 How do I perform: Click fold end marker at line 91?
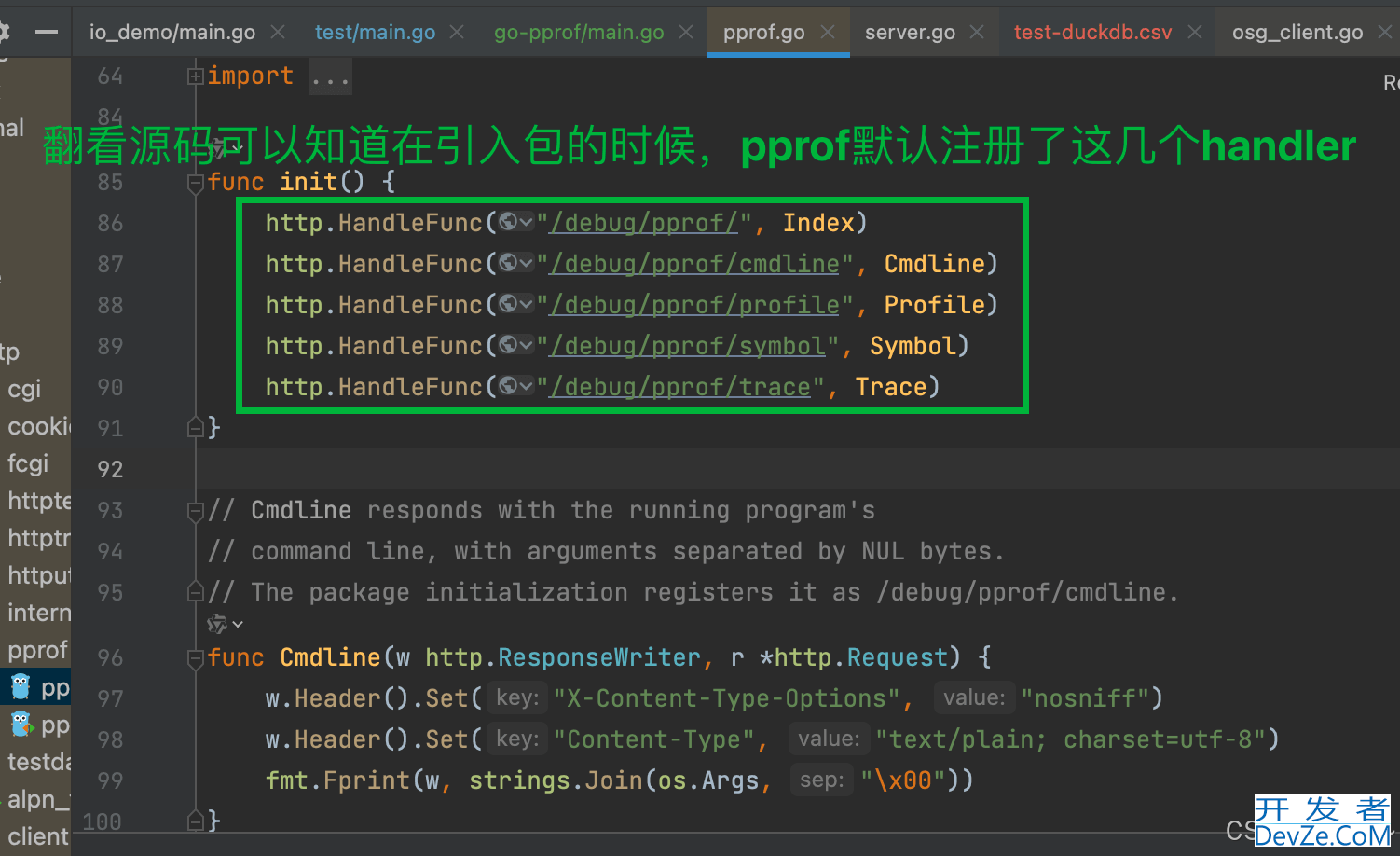196,428
